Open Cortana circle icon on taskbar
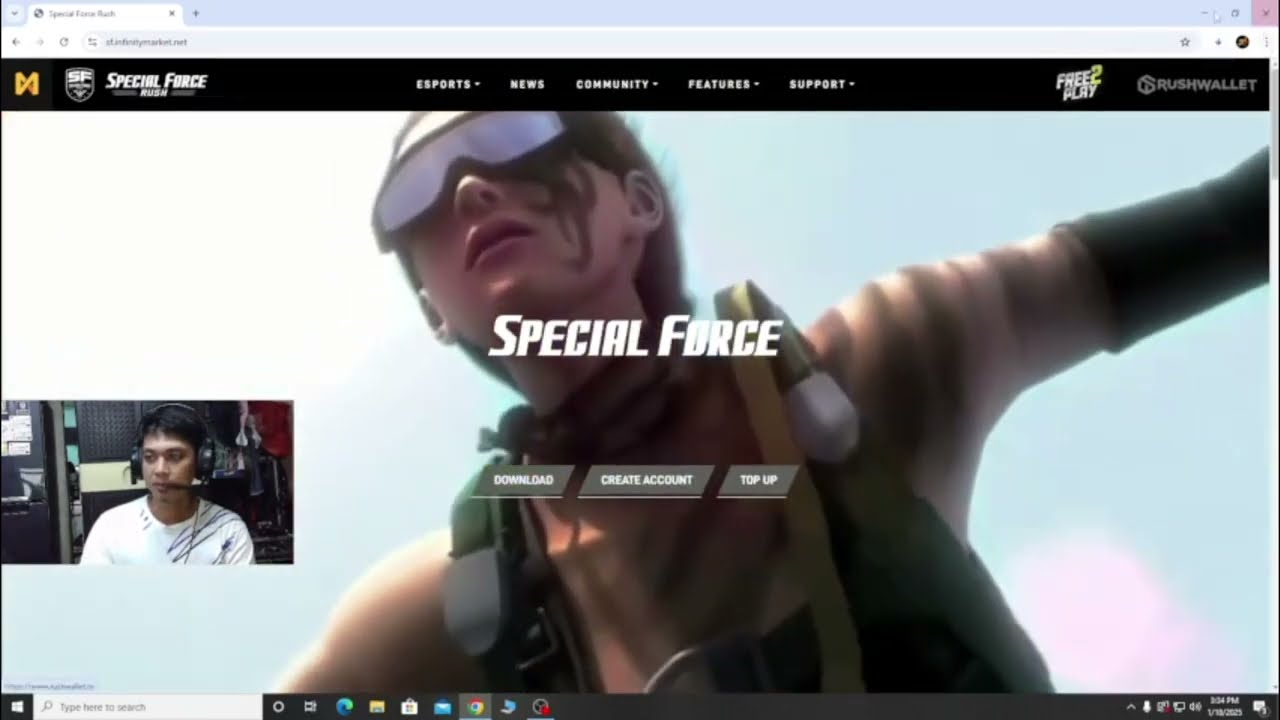Image resolution: width=1280 pixels, height=720 pixels. point(278,707)
